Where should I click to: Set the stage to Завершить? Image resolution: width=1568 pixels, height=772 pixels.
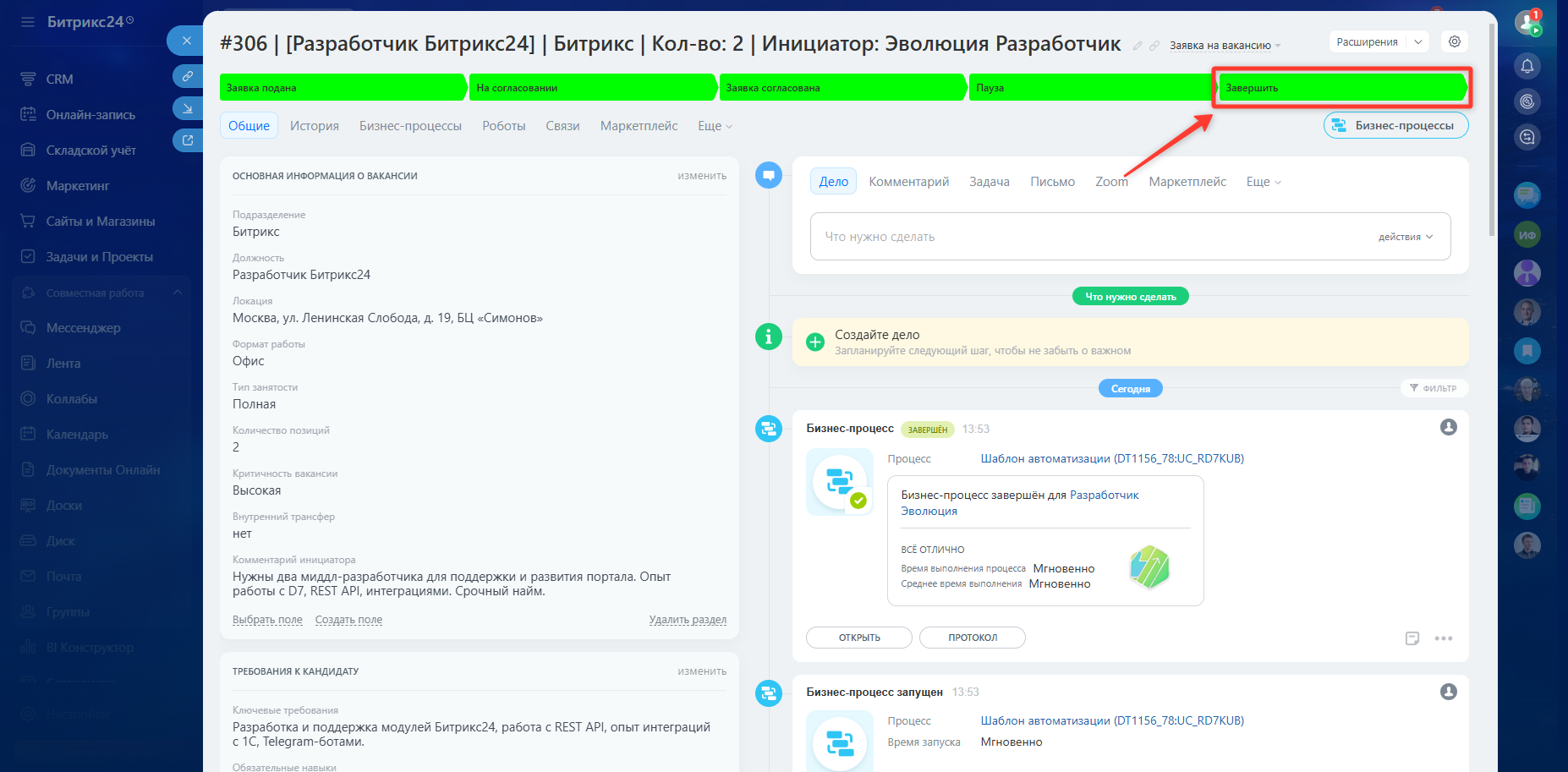coord(1342,87)
